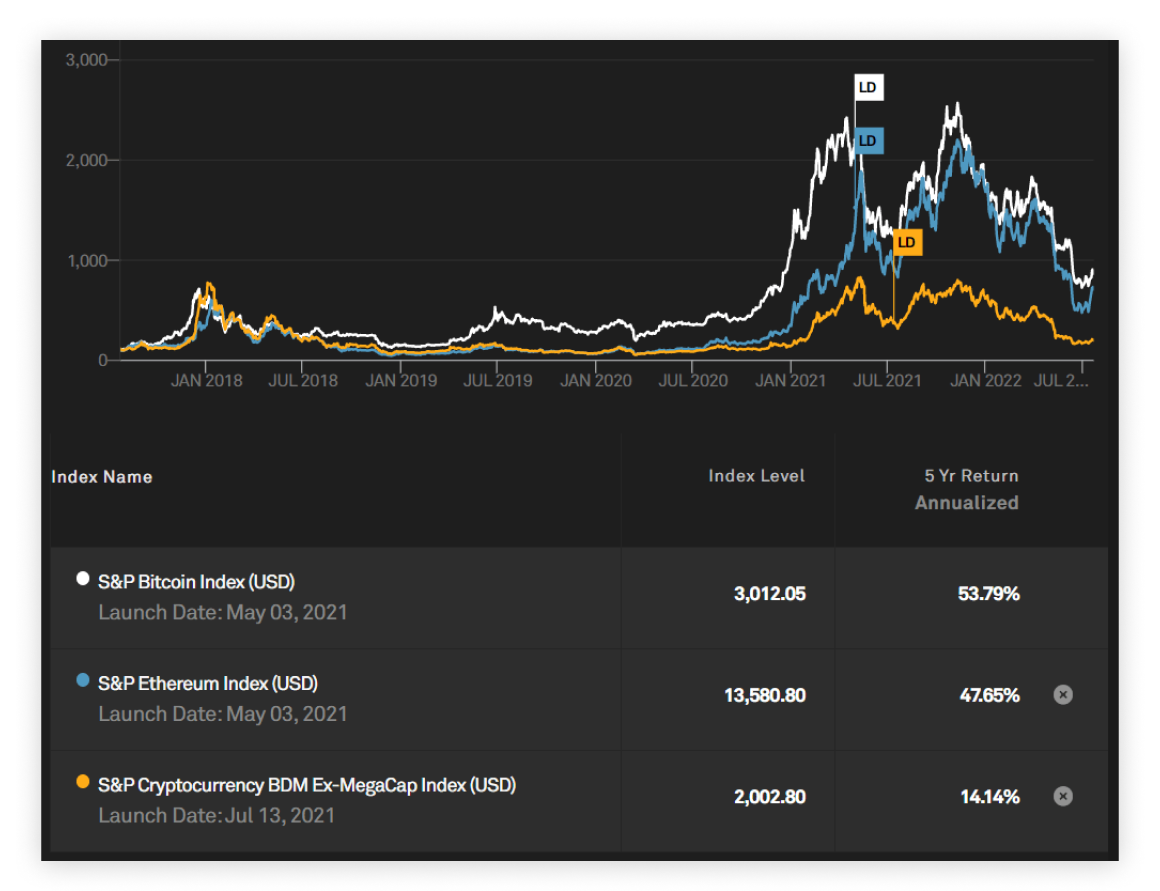Click the white dot beside Bitcoin Index
1160x891 pixels.
click(83, 579)
